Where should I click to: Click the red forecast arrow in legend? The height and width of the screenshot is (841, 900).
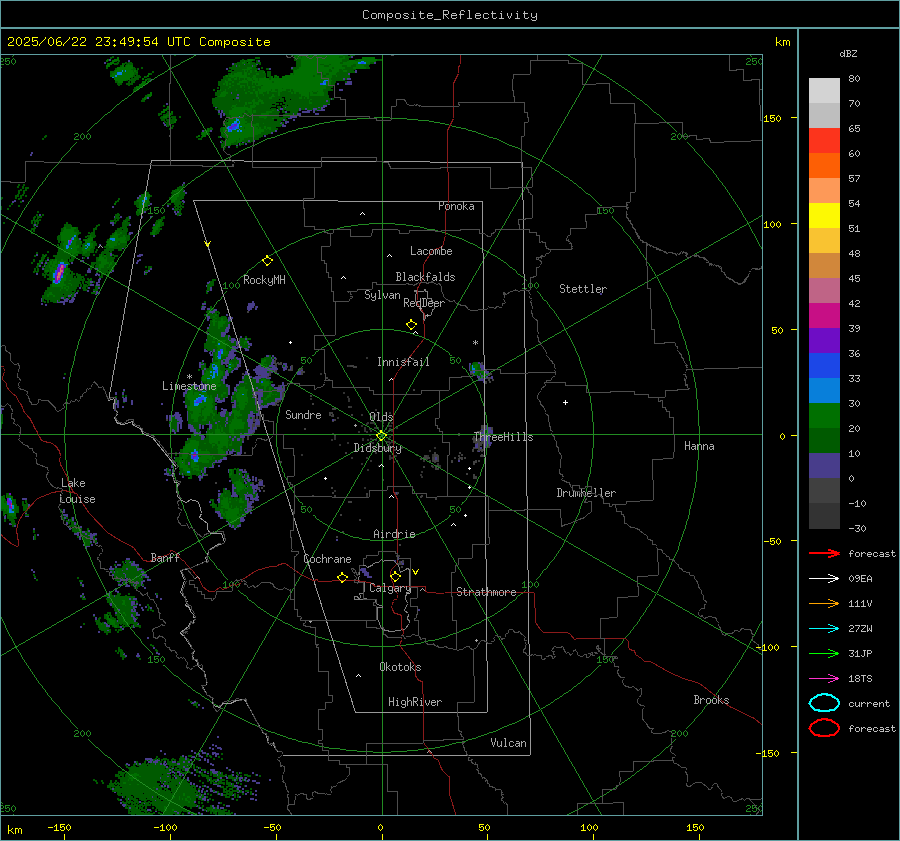coord(824,553)
